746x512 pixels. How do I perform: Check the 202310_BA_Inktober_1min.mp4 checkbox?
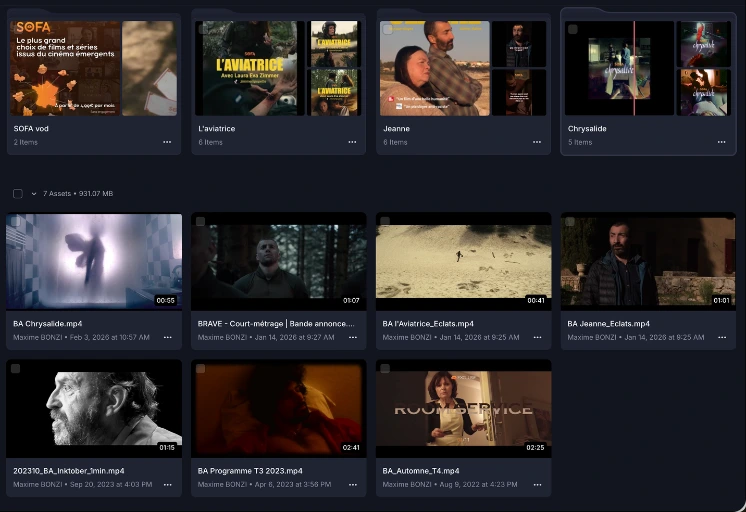[x=15, y=368]
